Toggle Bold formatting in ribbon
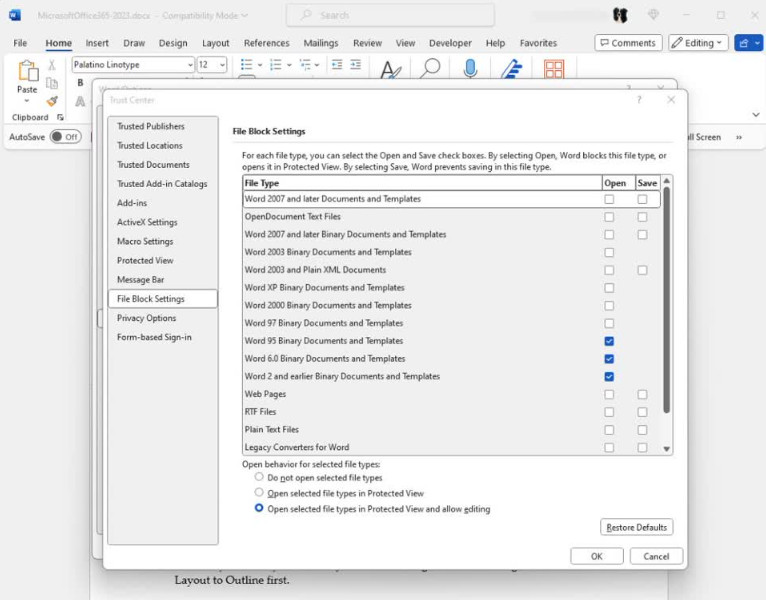This screenshot has height=600, width=766. 80,83
